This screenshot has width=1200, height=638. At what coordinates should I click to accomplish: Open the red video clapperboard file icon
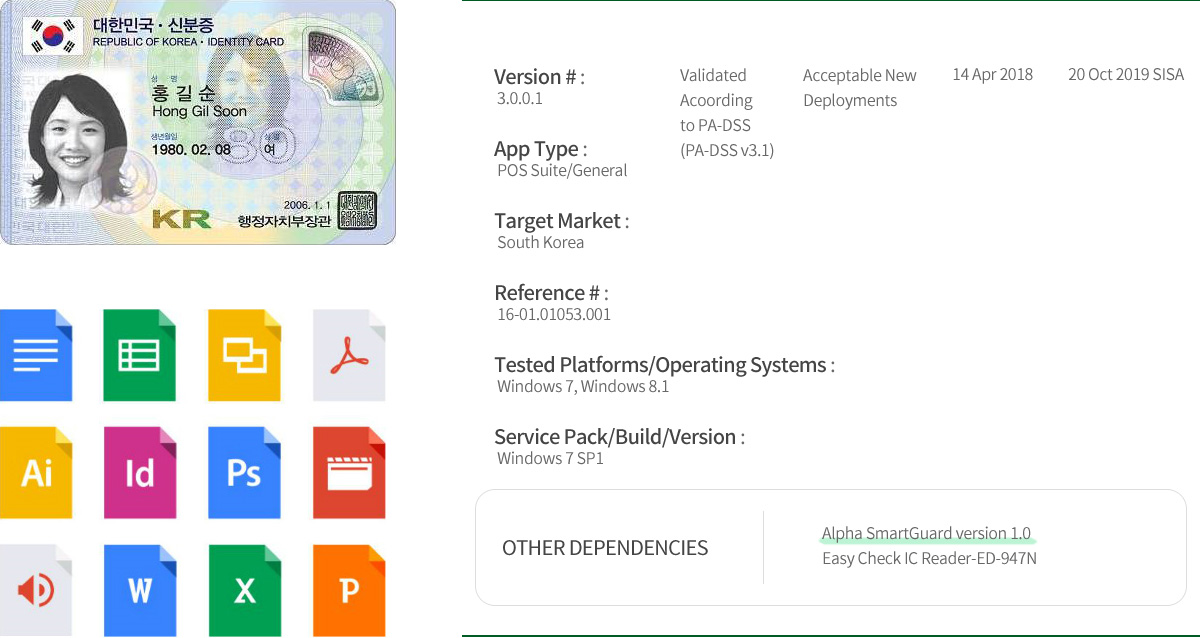[x=349, y=472]
